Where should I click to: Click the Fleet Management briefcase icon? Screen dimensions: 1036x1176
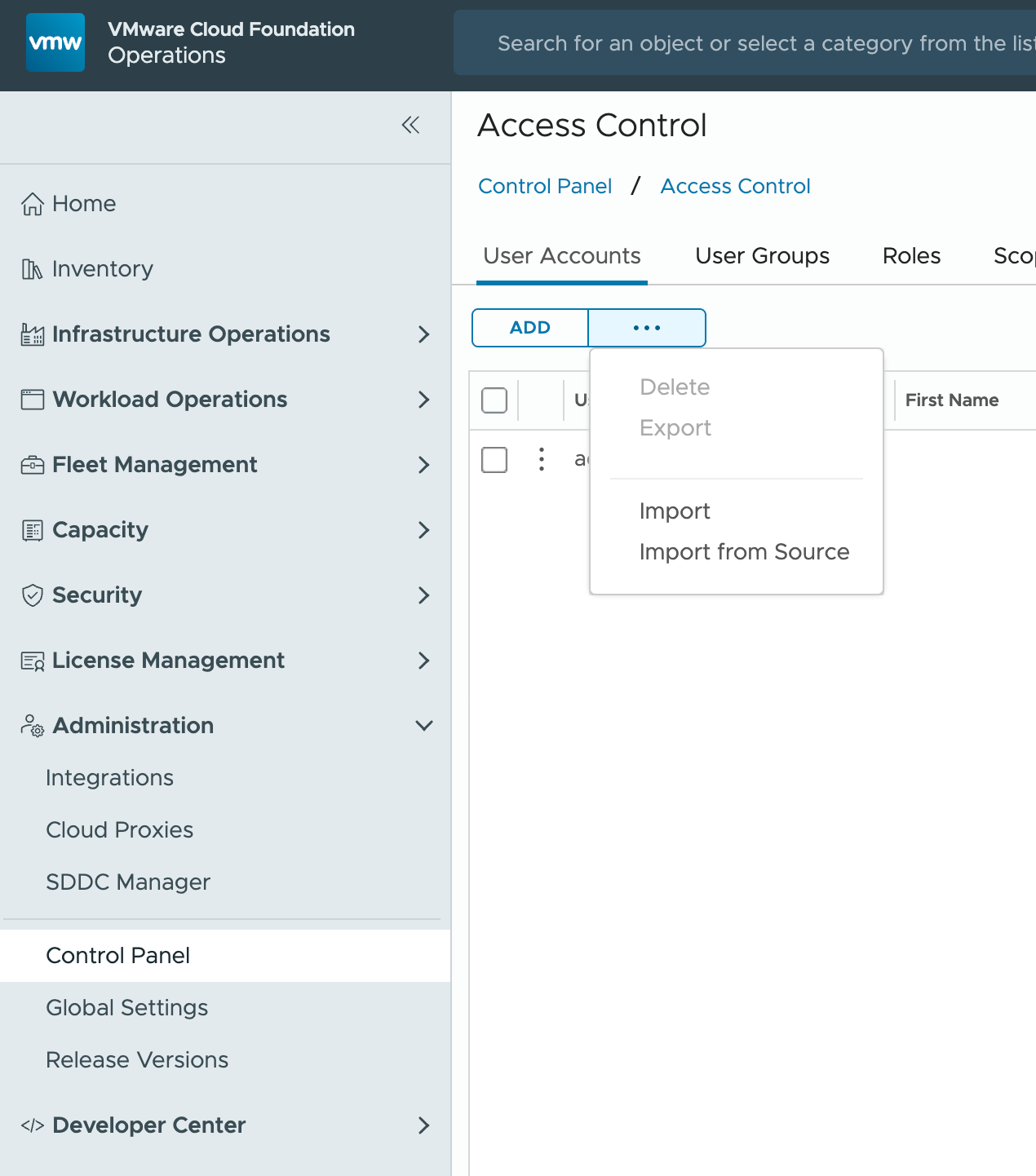click(x=33, y=465)
